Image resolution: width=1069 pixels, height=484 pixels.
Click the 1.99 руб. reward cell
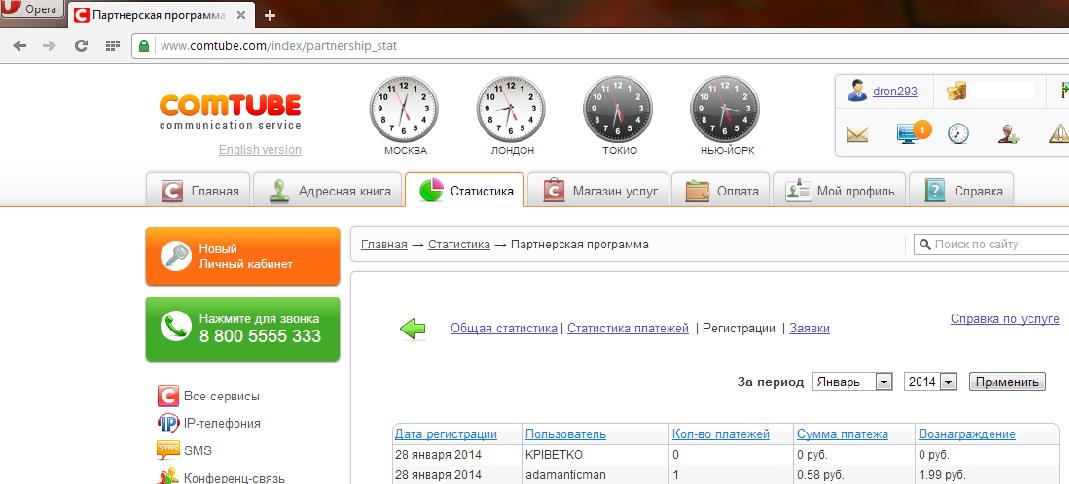click(988, 474)
